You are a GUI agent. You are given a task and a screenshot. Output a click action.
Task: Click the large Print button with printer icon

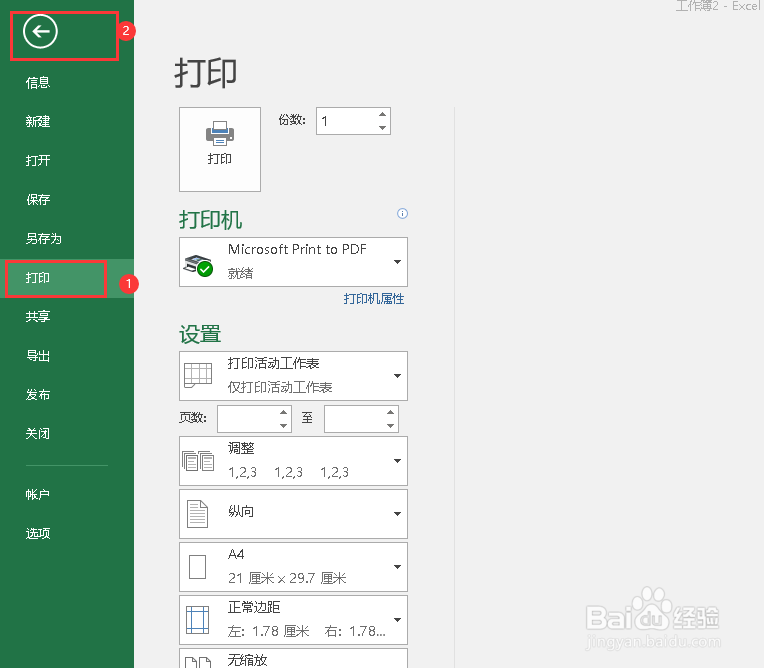pos(220,149)
